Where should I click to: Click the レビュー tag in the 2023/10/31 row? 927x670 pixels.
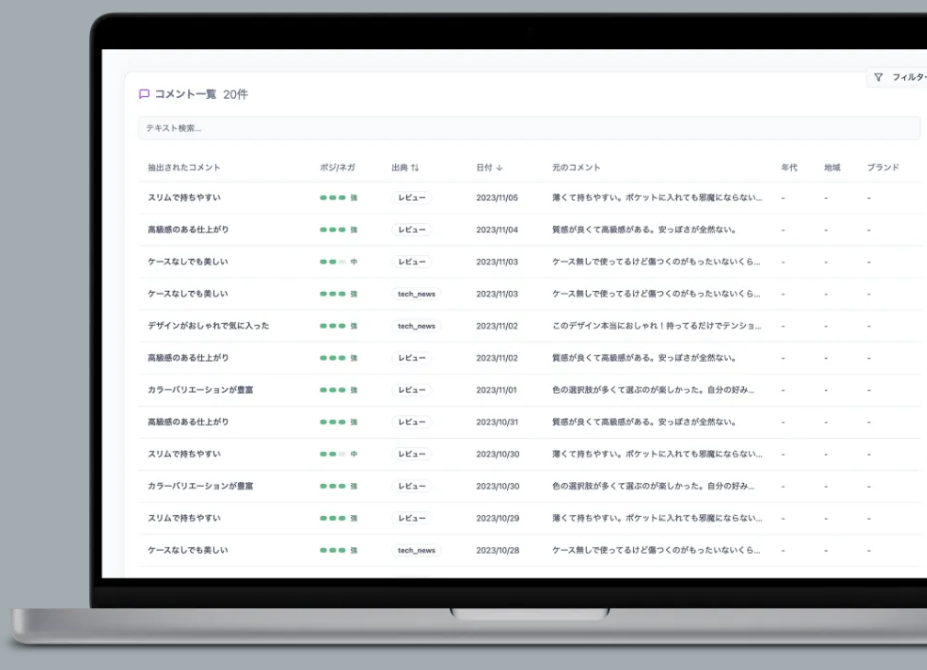411,422
